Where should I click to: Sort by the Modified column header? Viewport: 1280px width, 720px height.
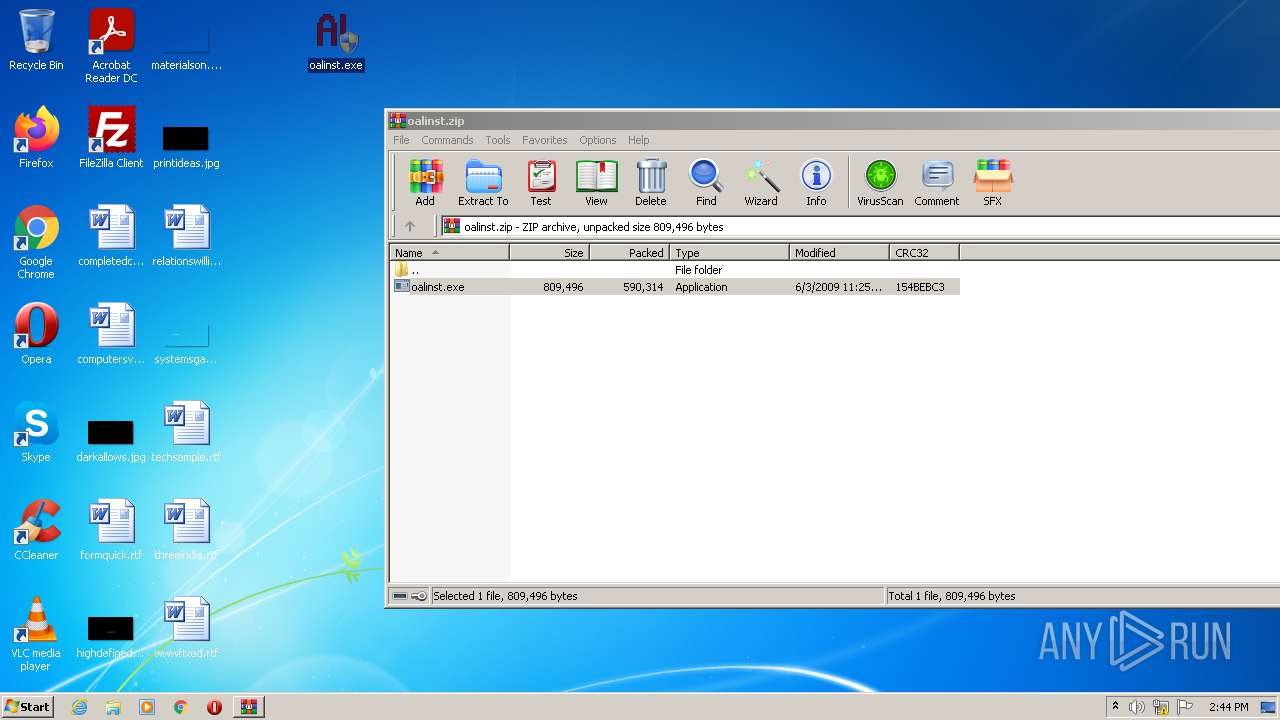[840, 253]
